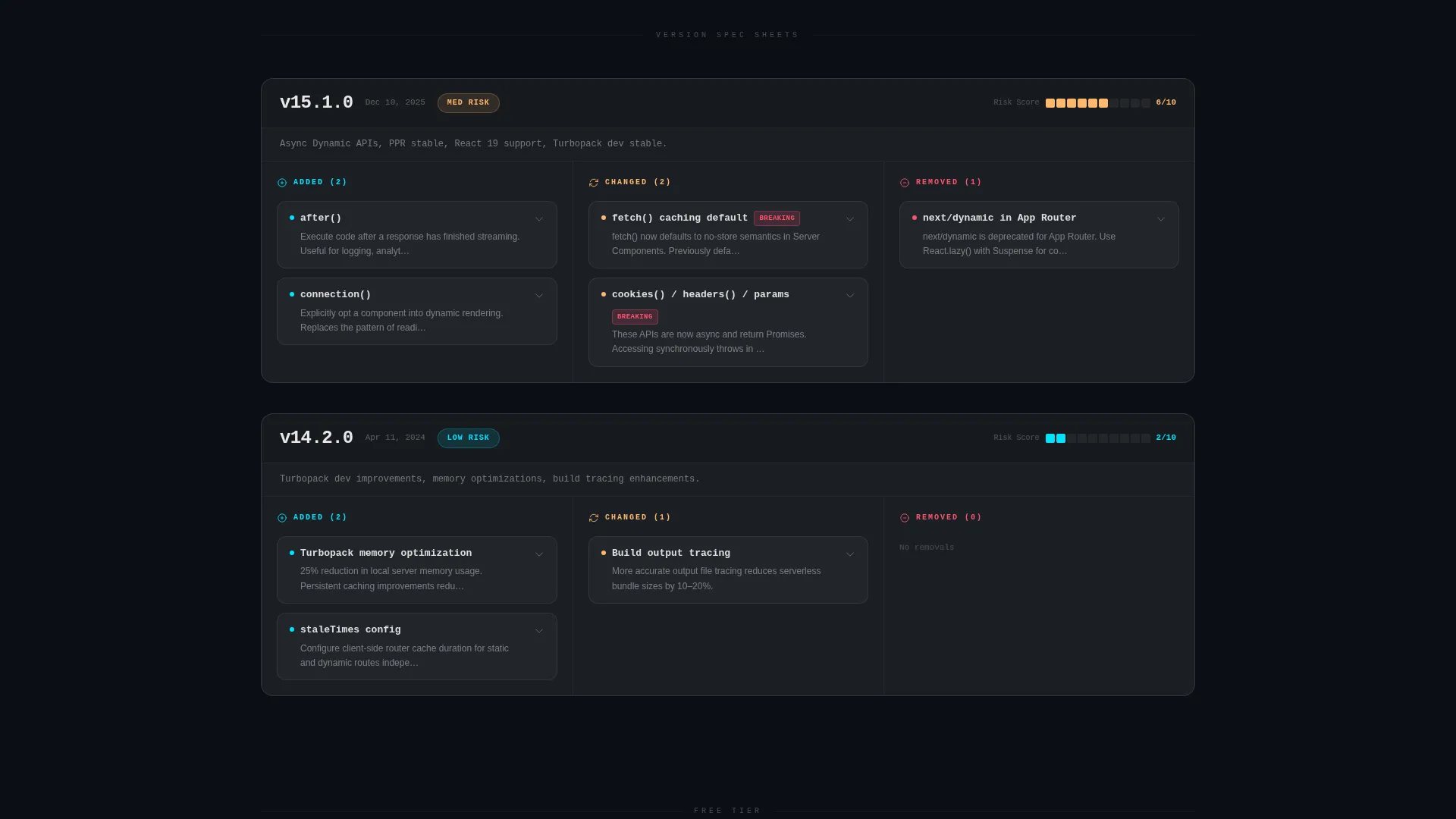The width and height of the screenshot is (1456, 819).
Task: Click BREAKING tag on fetch() caching default
Action: 777,218
